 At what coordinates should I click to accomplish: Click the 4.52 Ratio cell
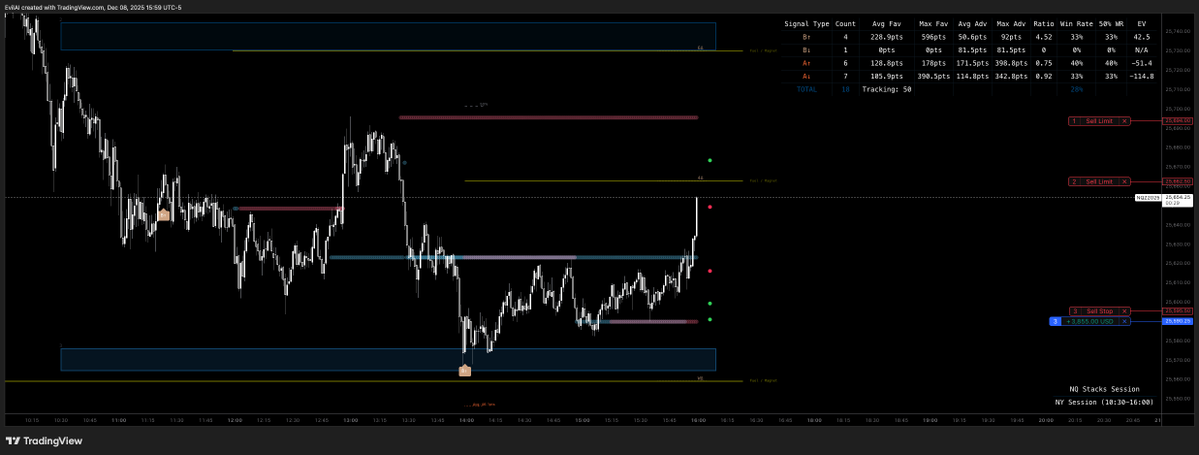click(1043, 37)
